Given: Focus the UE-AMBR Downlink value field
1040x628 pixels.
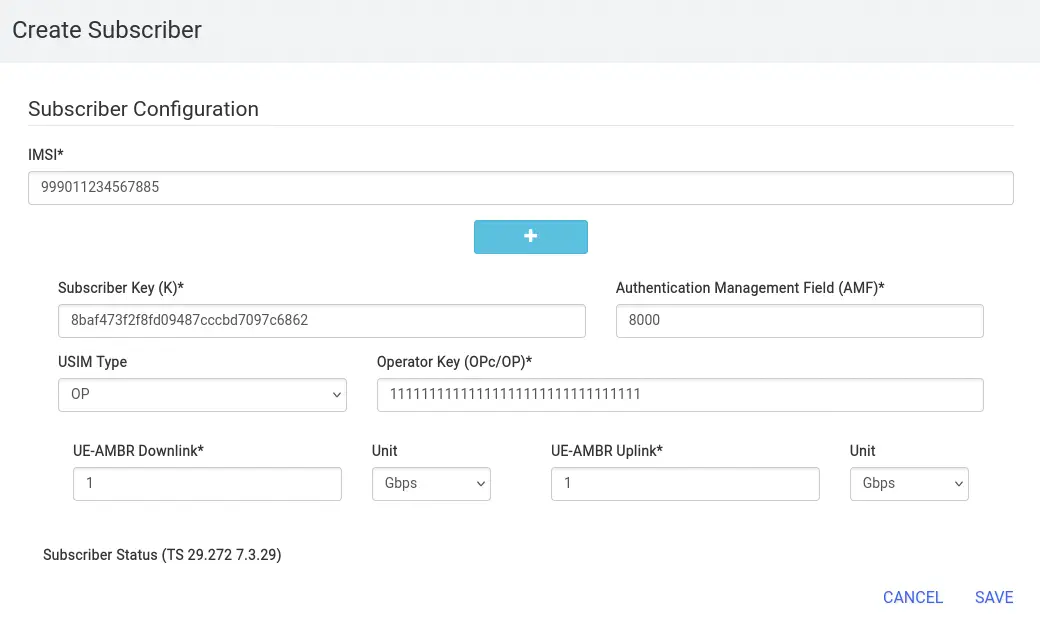Looking at the screenshot, I should [x=207, y=484].
